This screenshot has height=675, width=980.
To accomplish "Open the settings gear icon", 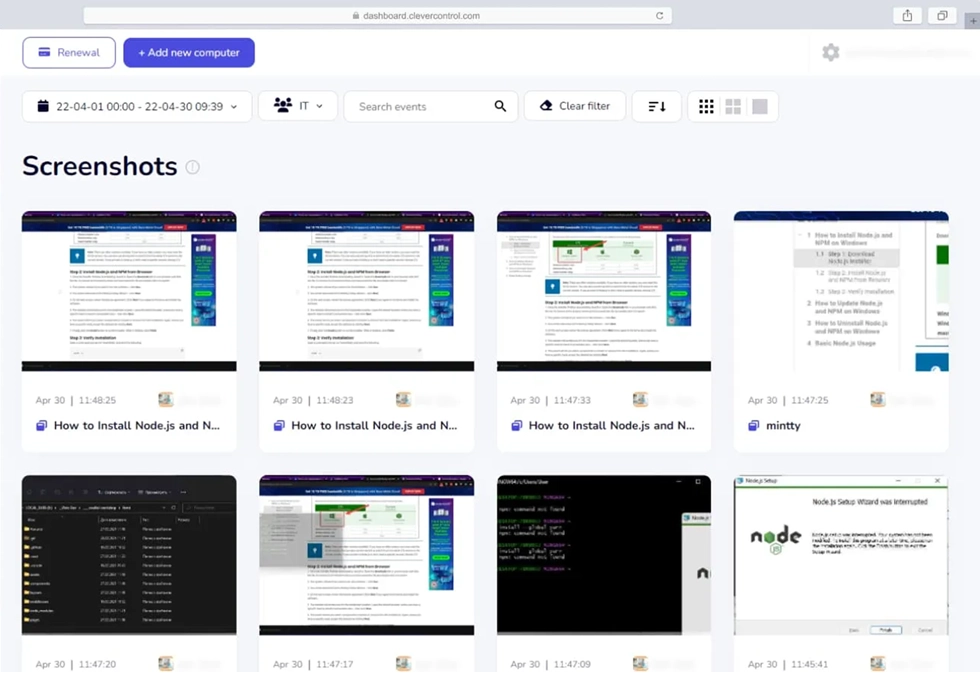I will click(831, 52).
